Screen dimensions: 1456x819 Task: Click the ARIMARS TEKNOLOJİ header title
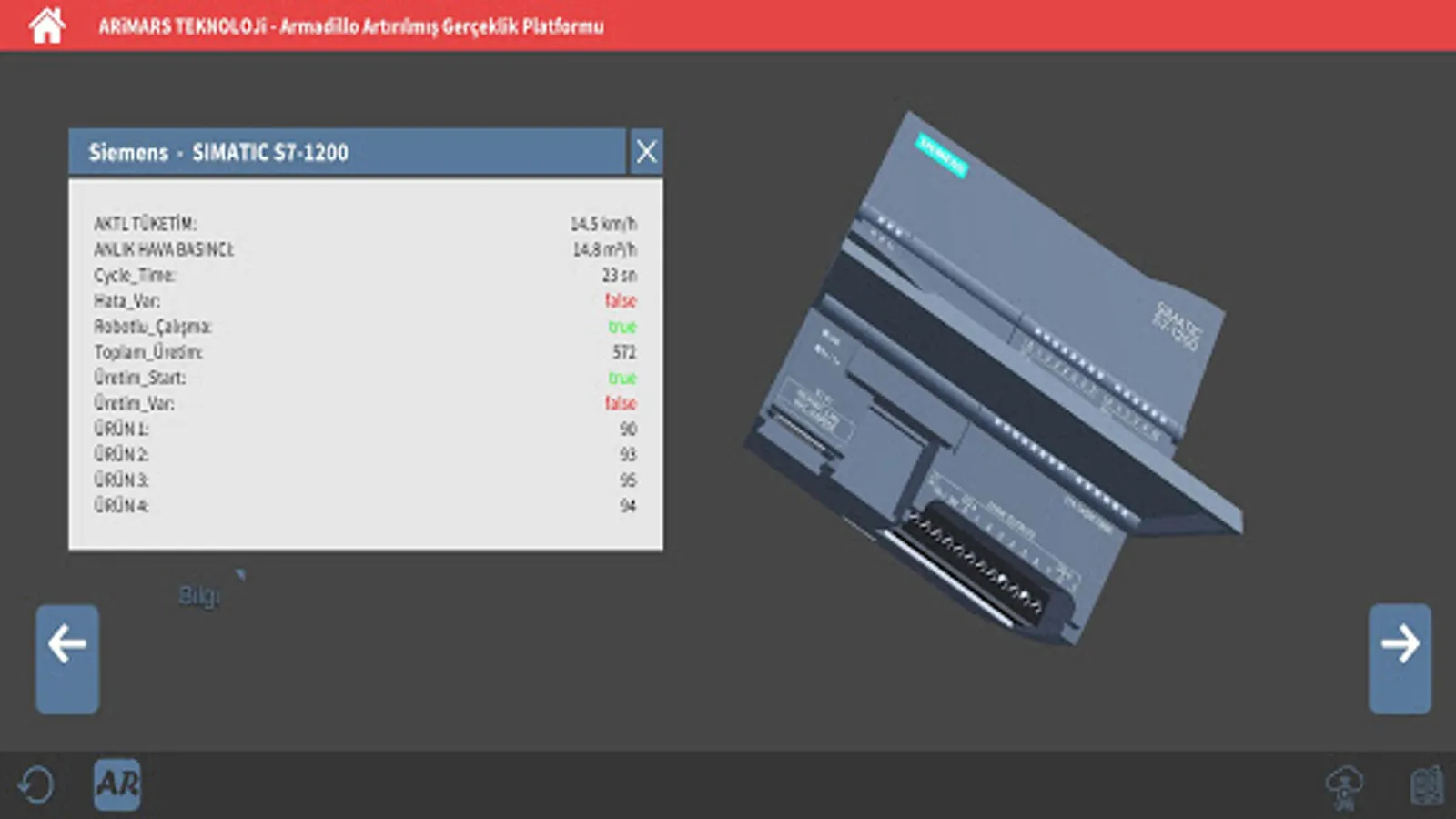351,26
